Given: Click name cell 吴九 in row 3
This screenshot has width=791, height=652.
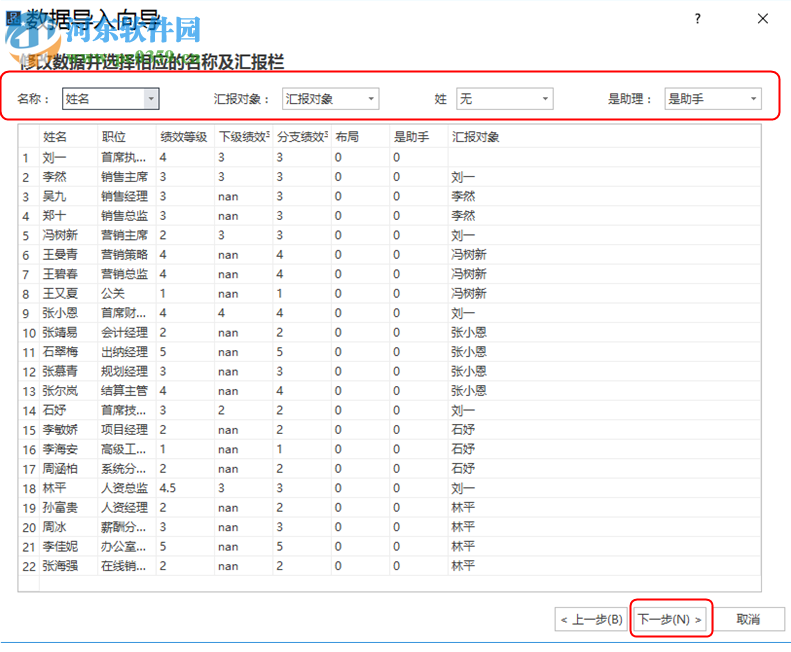Looking at the screenshot, I should pos(68,196).
